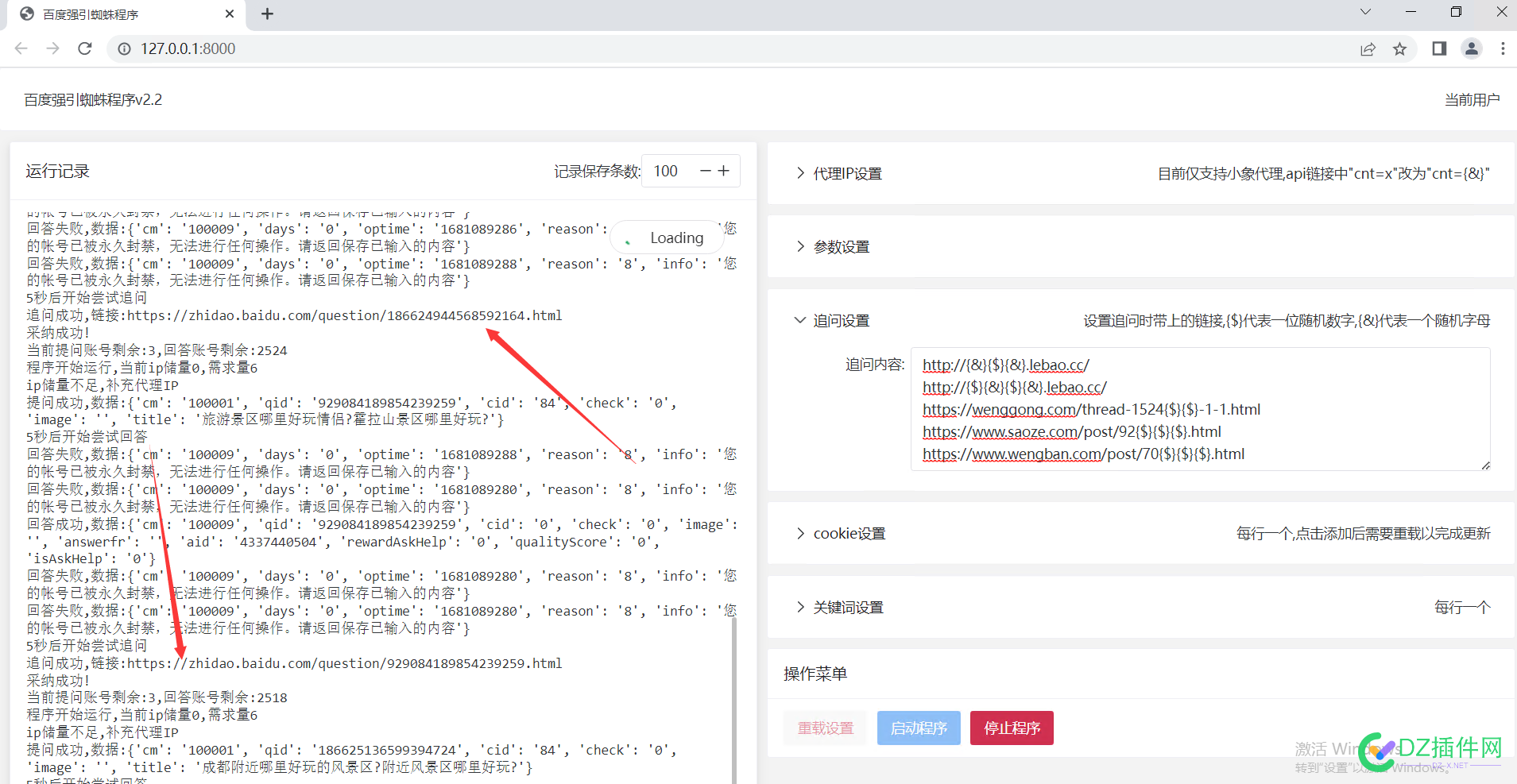
Task: Decrease the record count with the minus button
Action: 705,171
